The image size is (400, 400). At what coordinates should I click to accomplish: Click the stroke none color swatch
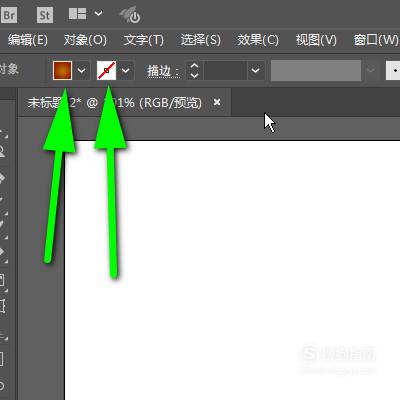pyautogui.click(x=106, y=70)
